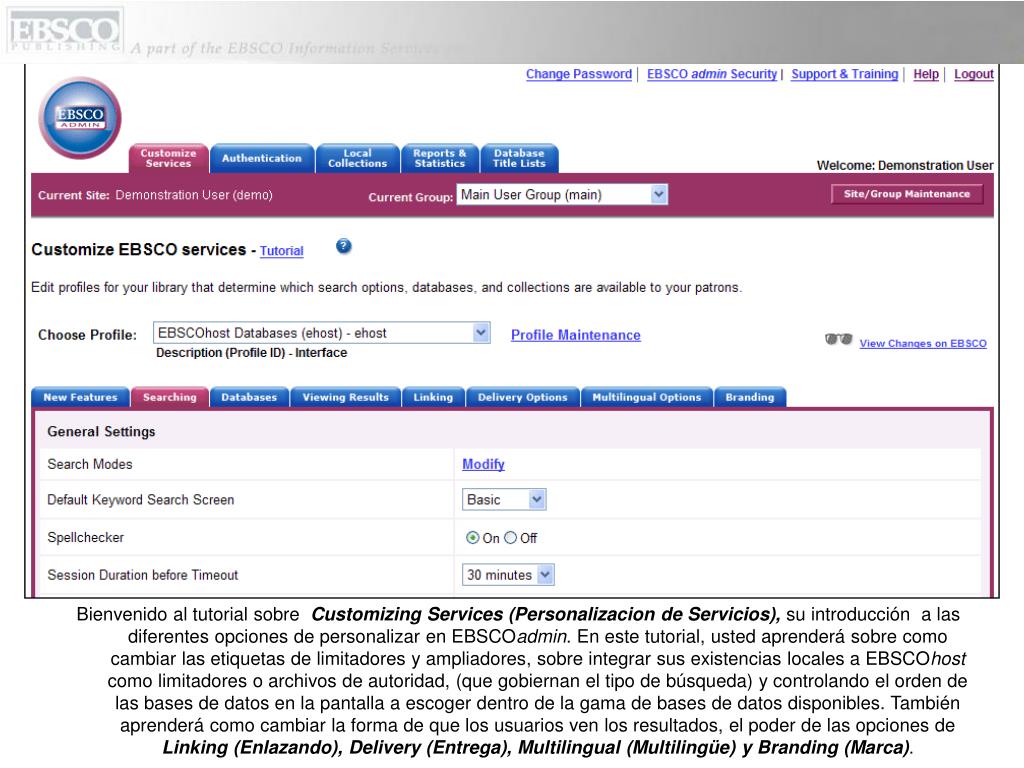Open the New Features tab
Screen dimensions: 1024x768
point(80,397)
